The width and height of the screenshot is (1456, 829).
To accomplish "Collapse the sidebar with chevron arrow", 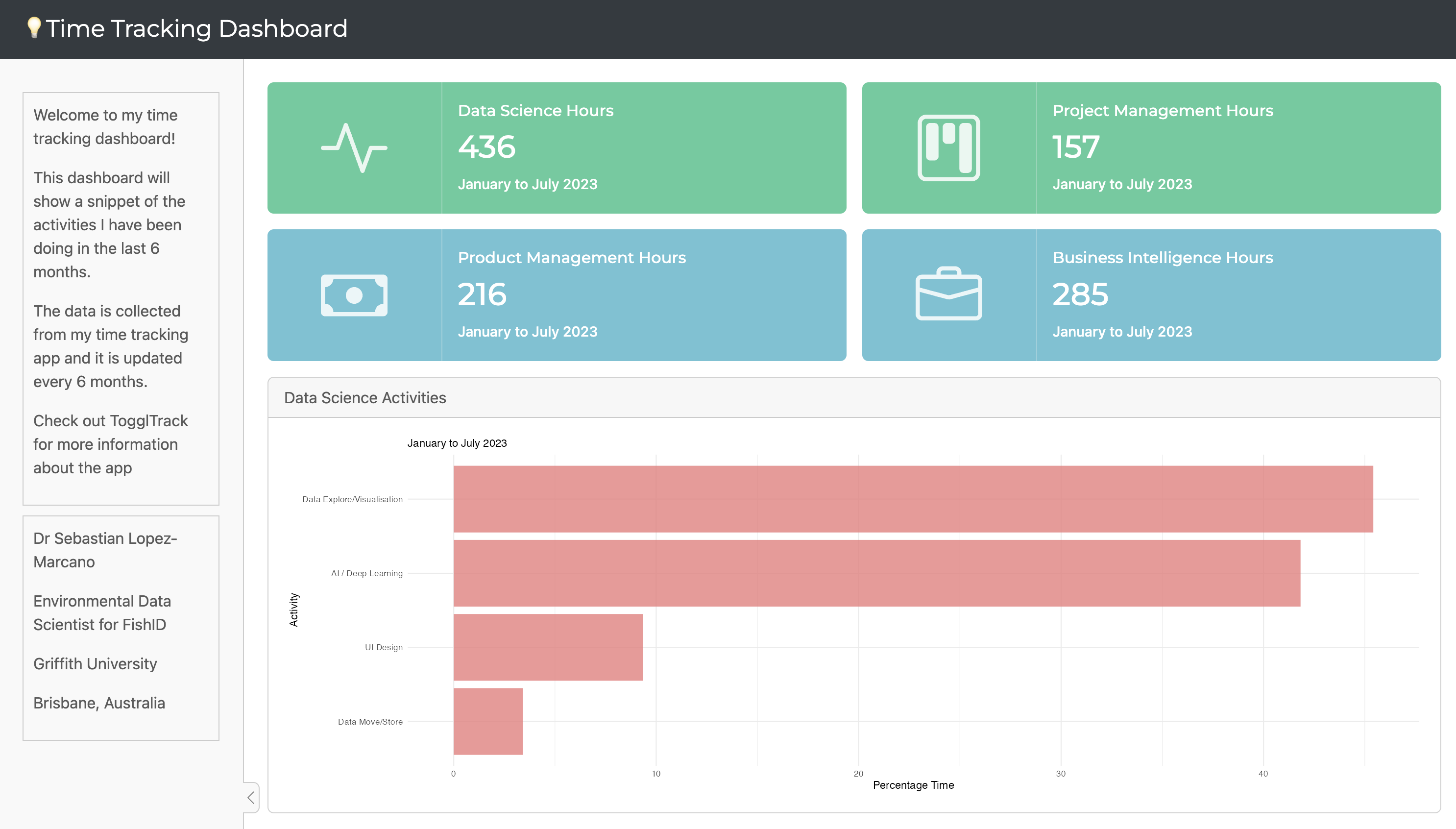I will tap(251, 797).
